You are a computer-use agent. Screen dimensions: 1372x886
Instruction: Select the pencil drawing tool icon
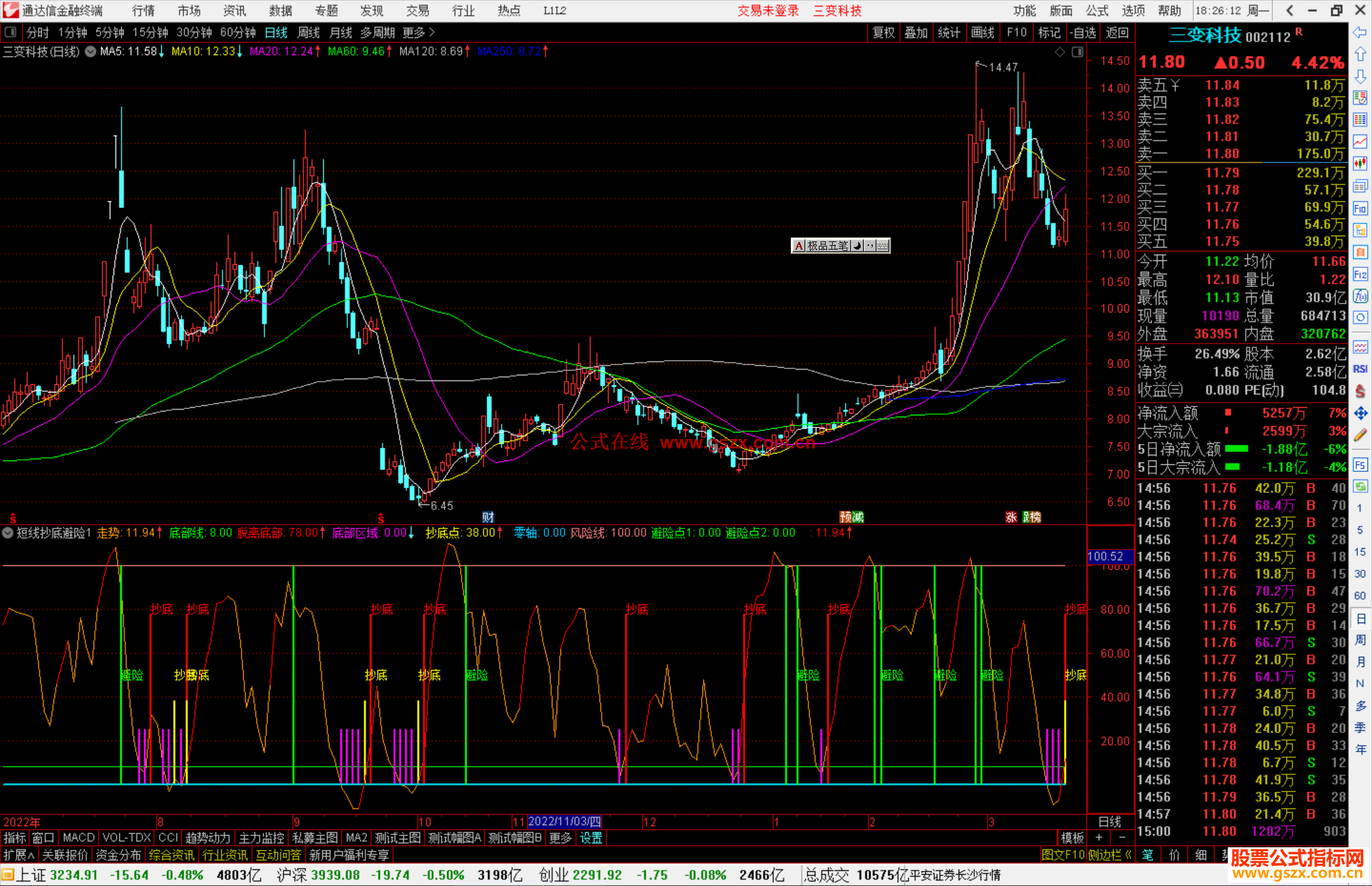pos(1360,435)
